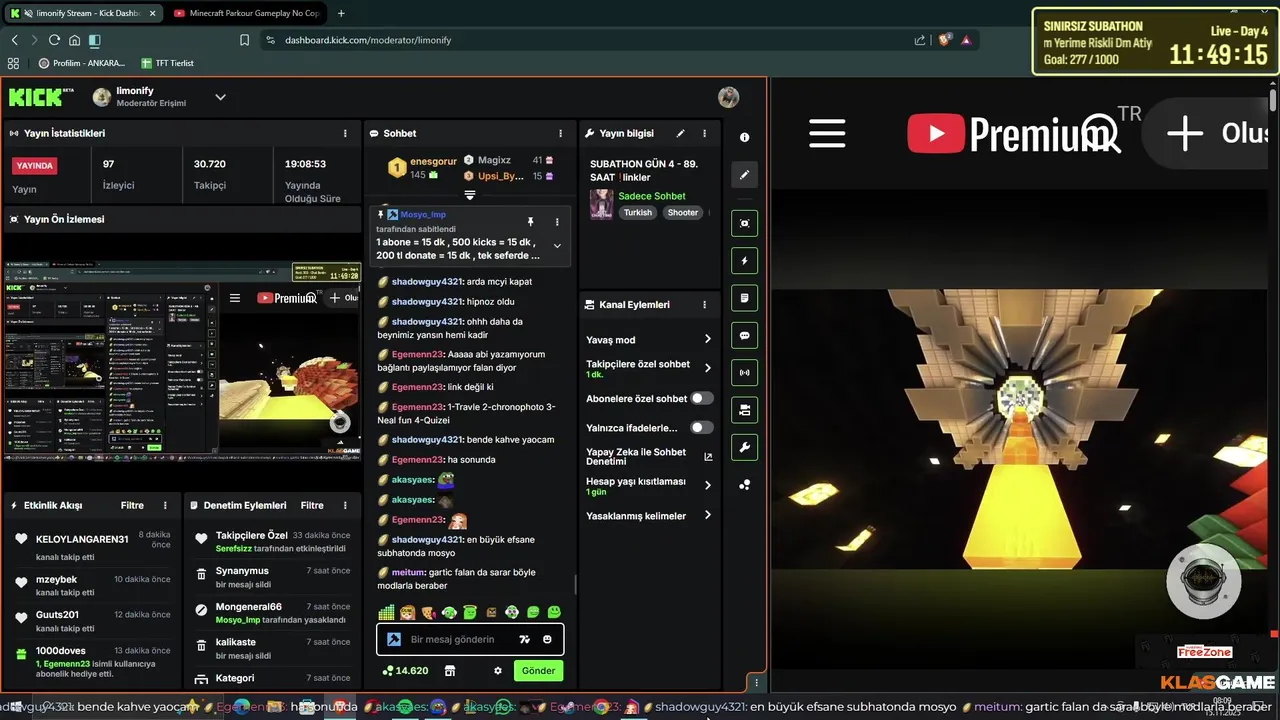1280x720 pixels.
Task: Click username enesgorur in leaderboard
Action: (433, 161)
